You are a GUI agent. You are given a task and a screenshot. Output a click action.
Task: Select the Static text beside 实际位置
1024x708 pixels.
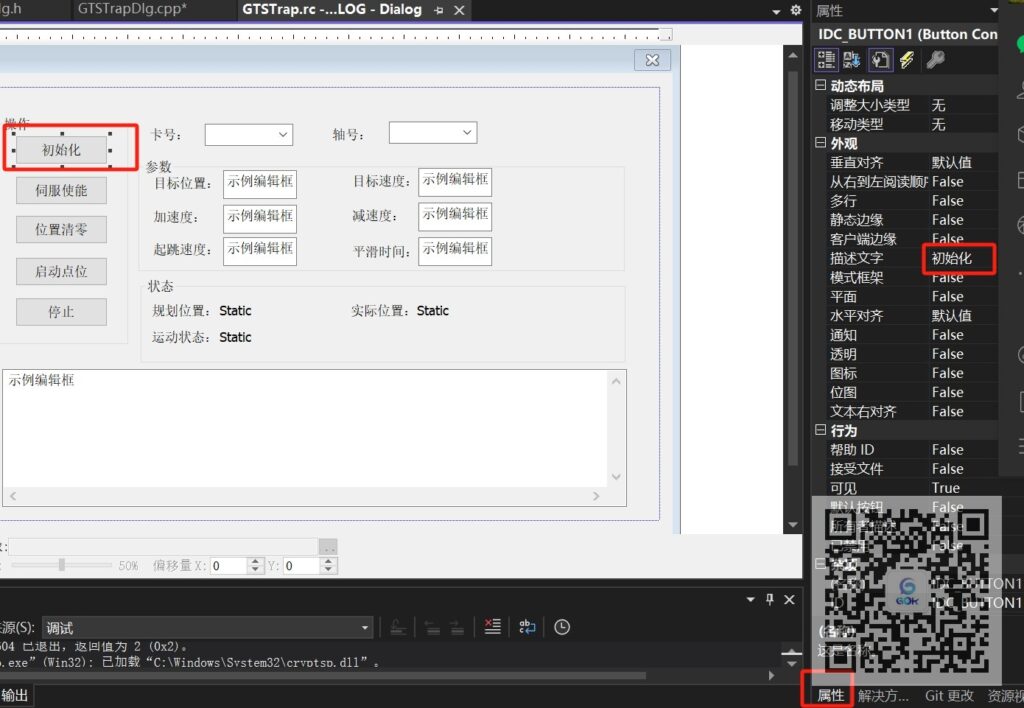(432, 311)
